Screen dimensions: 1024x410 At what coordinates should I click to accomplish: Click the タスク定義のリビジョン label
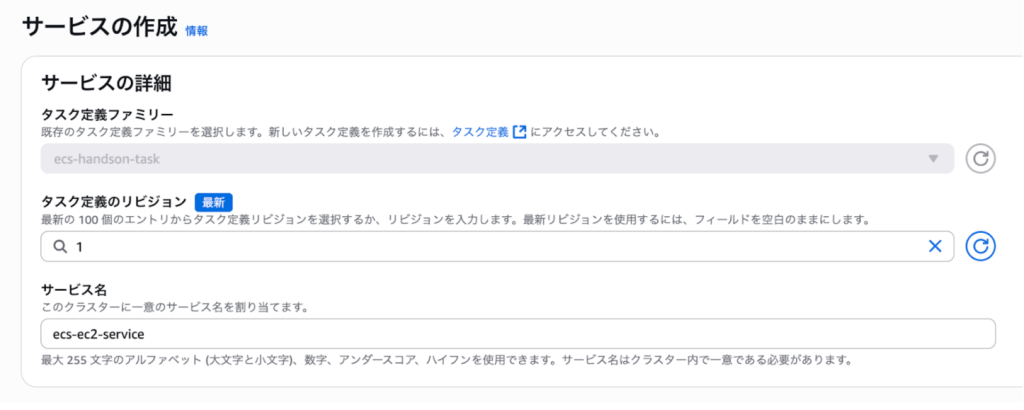[113, 200]
